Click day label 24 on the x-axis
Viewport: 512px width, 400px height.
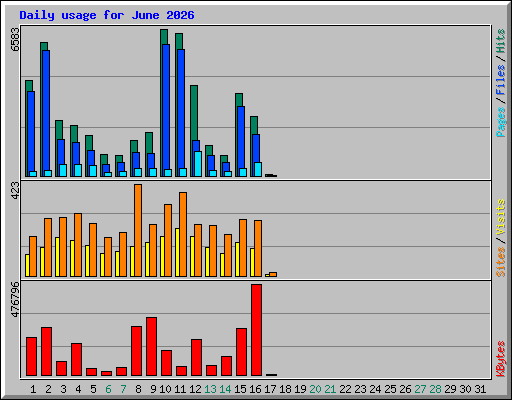(375, 389)
